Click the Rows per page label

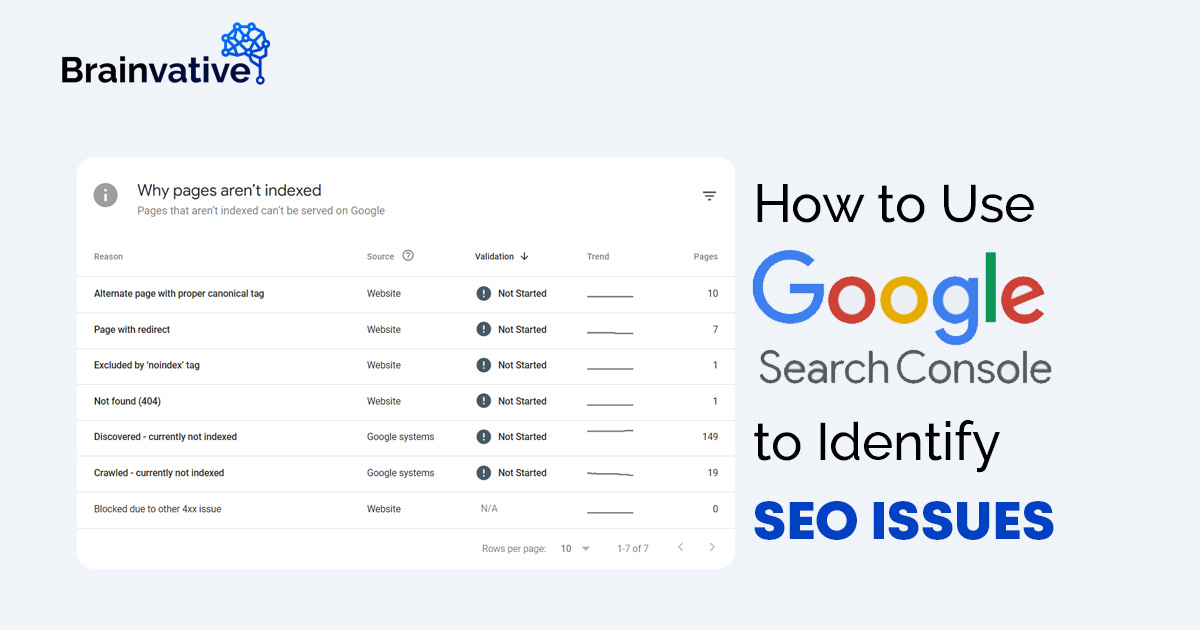[514, 549]
